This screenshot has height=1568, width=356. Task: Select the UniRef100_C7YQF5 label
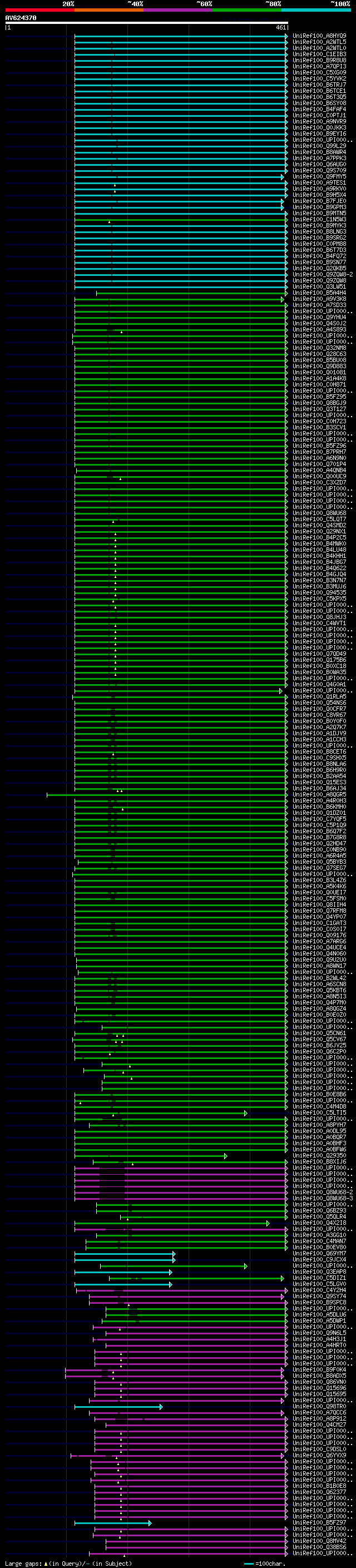point(319,819)
